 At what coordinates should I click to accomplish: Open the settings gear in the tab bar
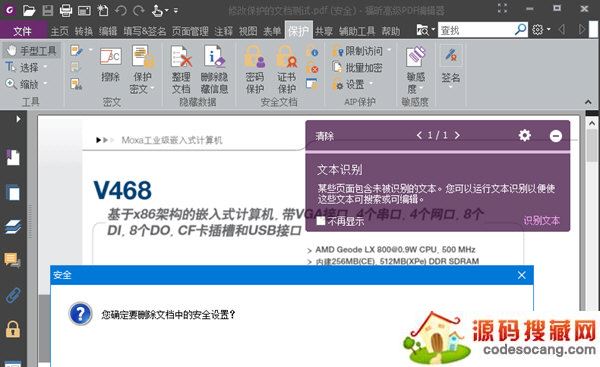(538, 29)
